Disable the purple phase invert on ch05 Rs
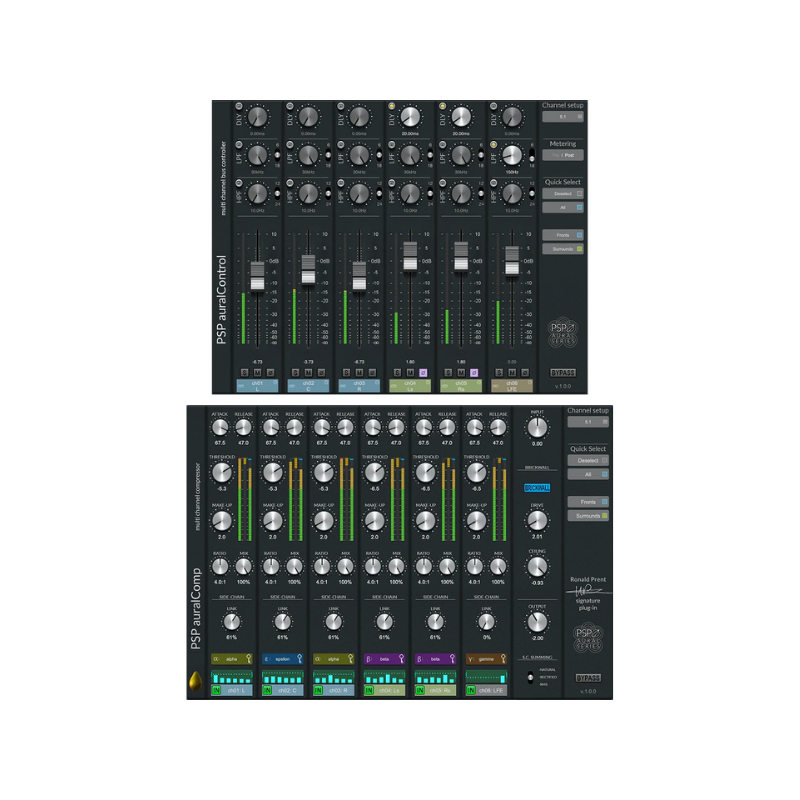This screenshot has height=800, width=800. click(474, 373)
